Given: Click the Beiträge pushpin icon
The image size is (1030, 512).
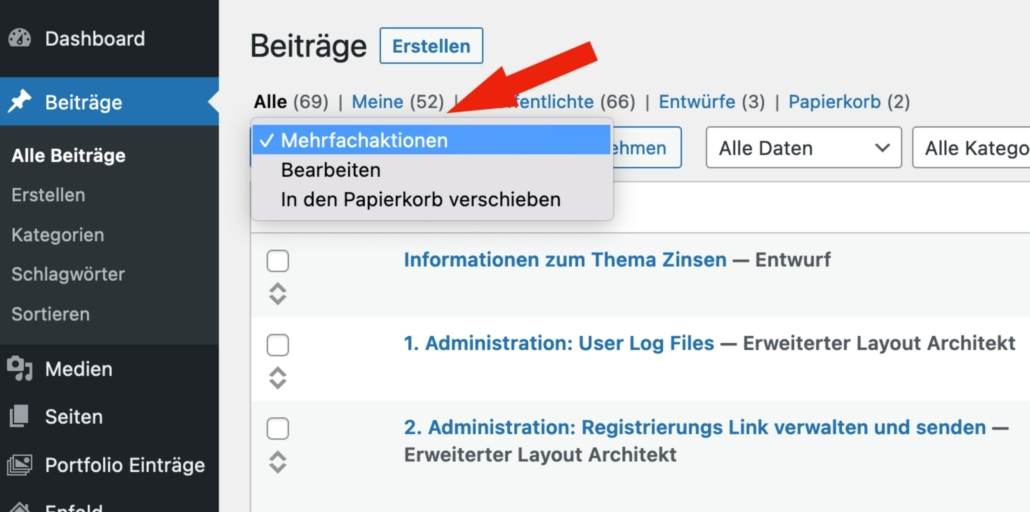Looking at the screenshot, I should point(20,102).
